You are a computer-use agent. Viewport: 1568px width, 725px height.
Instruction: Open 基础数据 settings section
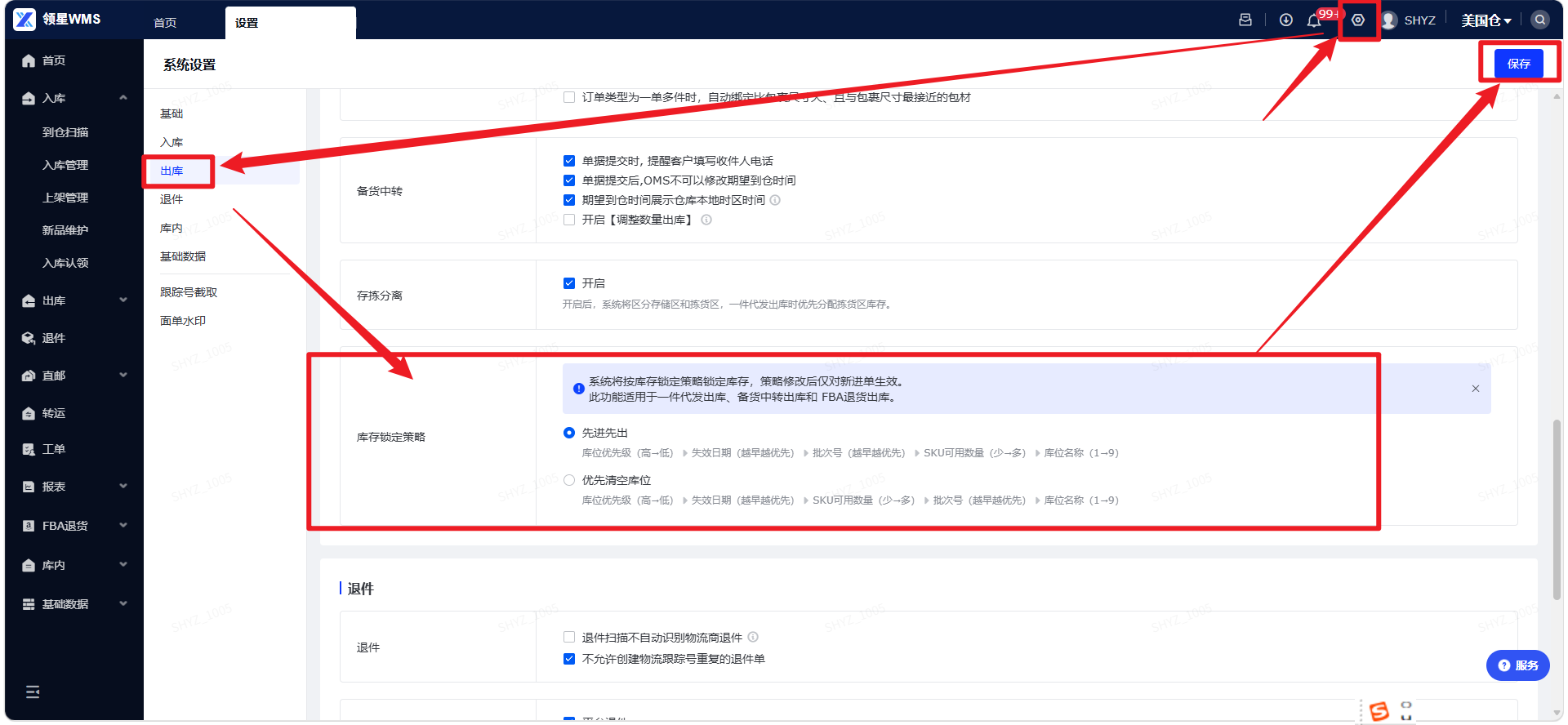point(183,256)
